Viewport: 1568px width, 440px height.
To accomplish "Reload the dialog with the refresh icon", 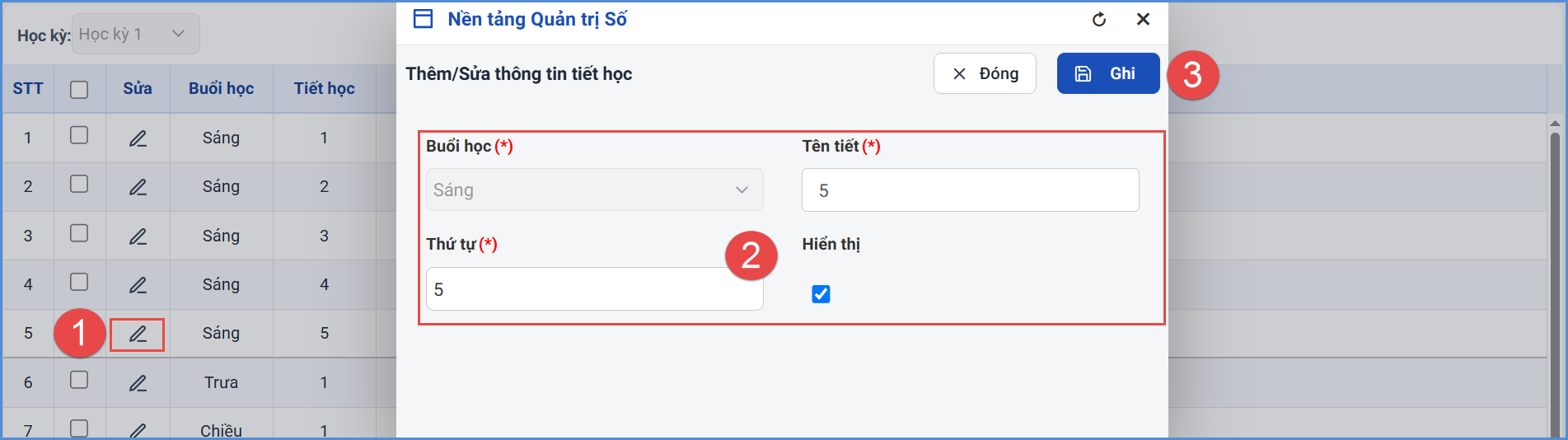I will click(1099, 19).
